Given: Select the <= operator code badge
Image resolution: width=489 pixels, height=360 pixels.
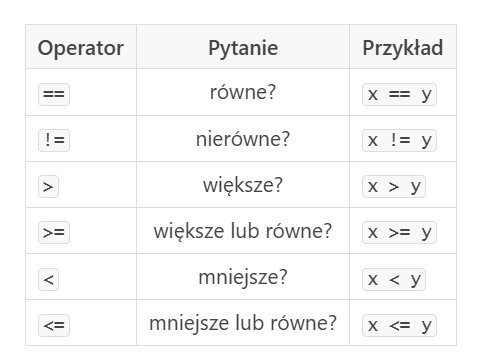Looking at the screenshot, I should point(54,325).
